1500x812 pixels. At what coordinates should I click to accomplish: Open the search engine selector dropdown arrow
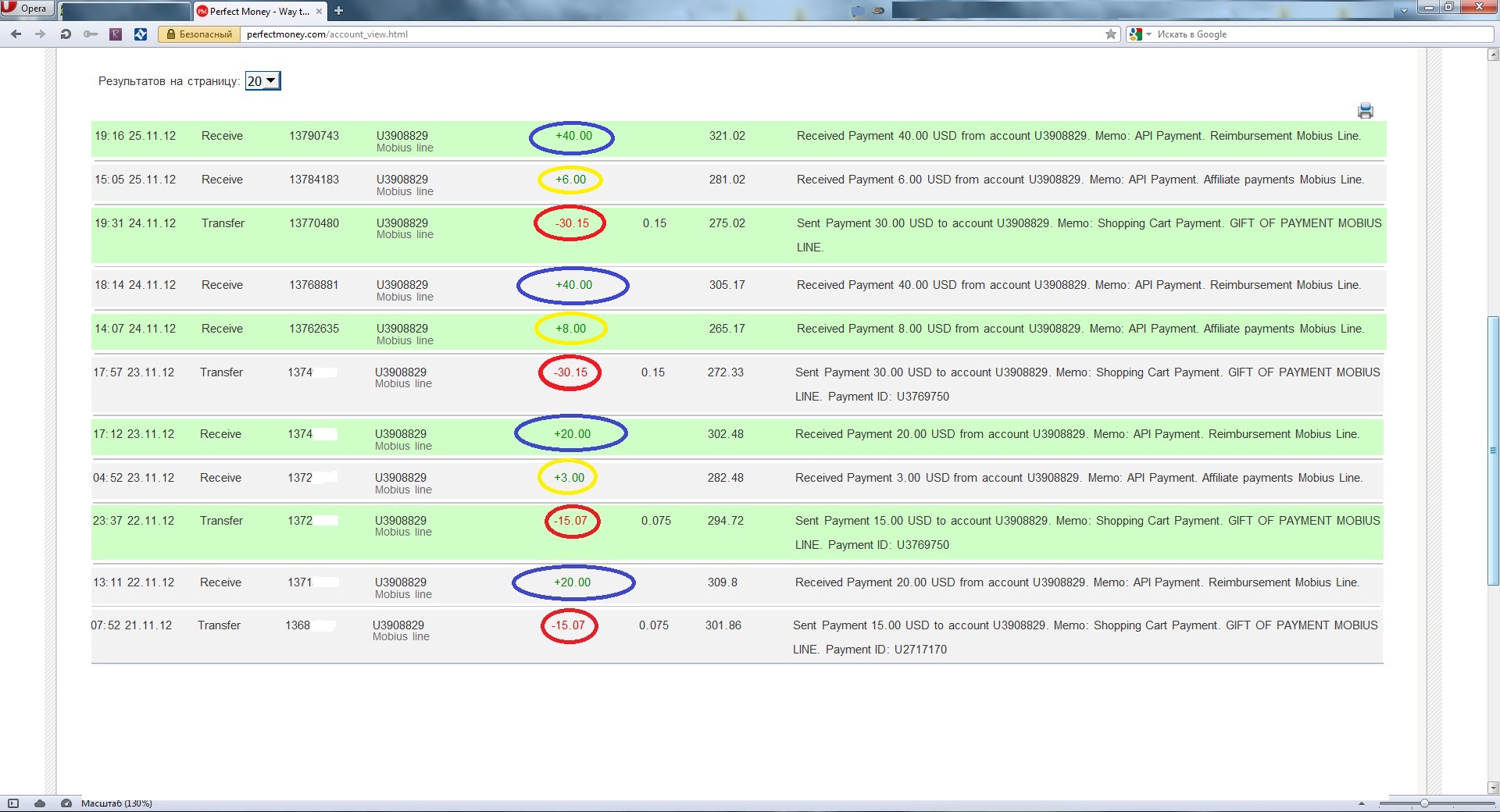(1148, 34)
